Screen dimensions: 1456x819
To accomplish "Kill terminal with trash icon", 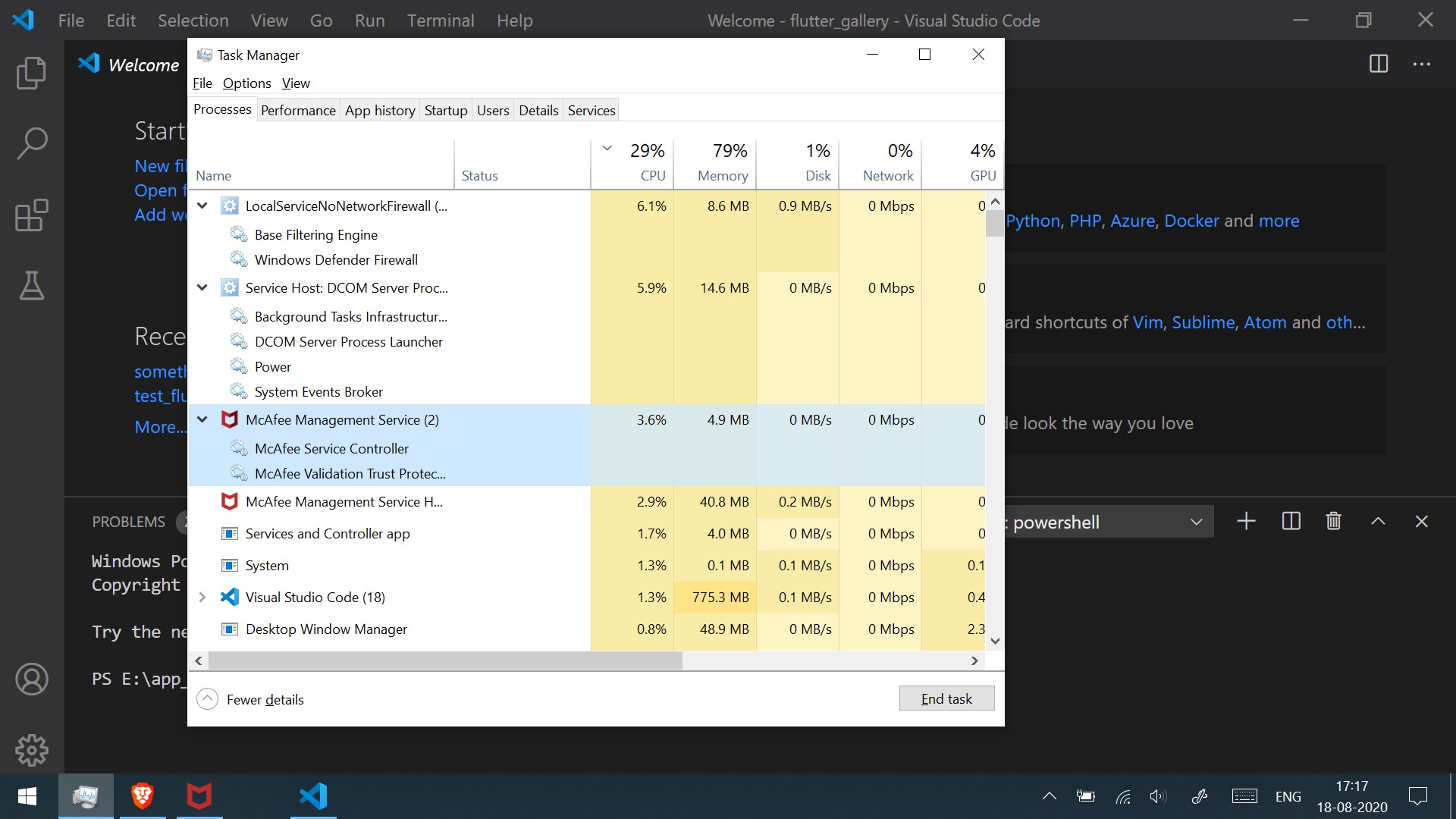I will (1333, 521).
